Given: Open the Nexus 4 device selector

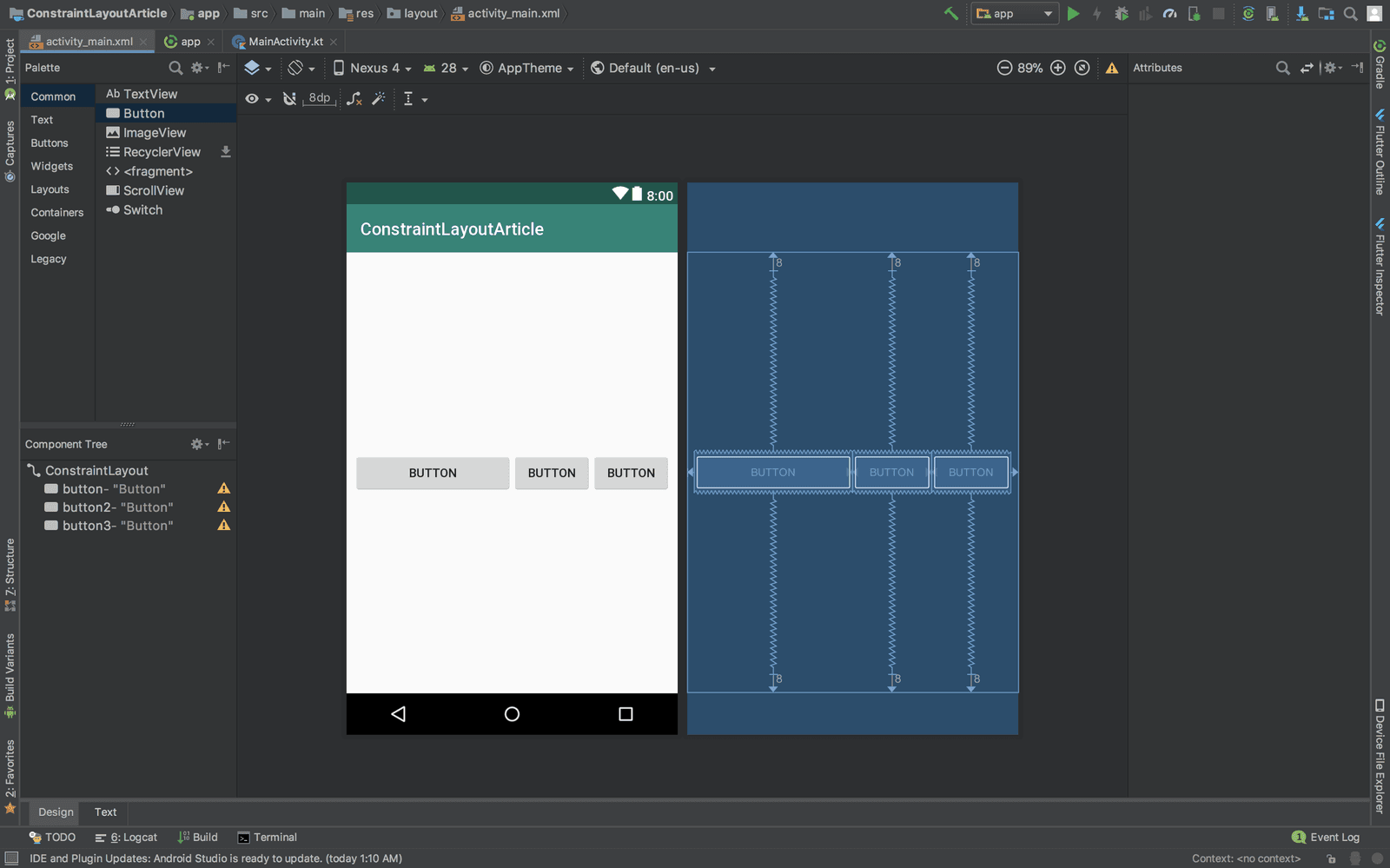Looking at the screenshot, I should [372, 68].
